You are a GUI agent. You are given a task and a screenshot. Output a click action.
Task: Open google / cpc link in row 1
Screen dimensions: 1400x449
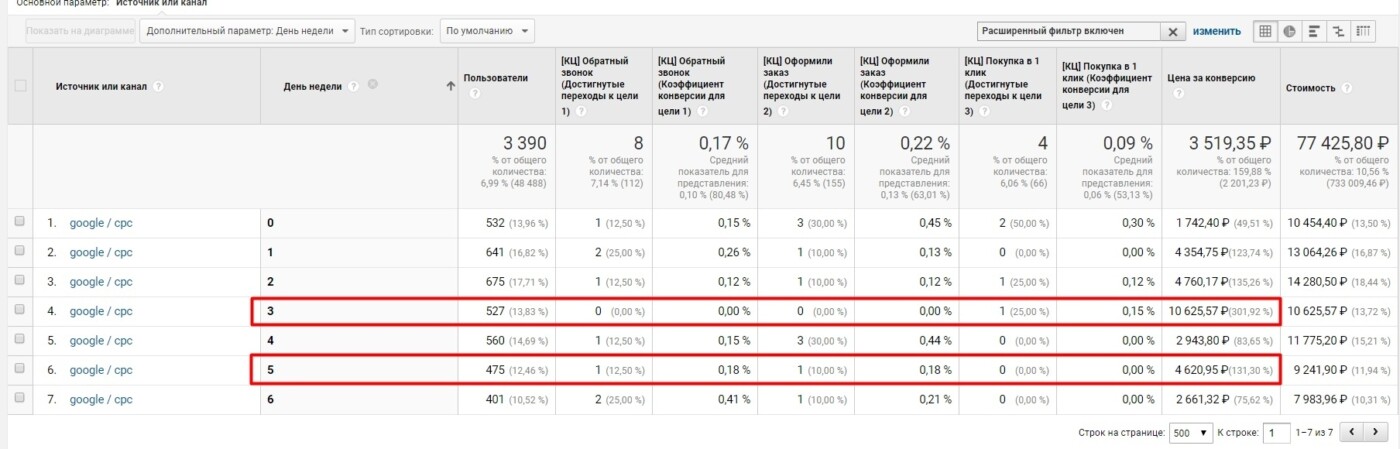pyautogui.click(x=101, y=223)
